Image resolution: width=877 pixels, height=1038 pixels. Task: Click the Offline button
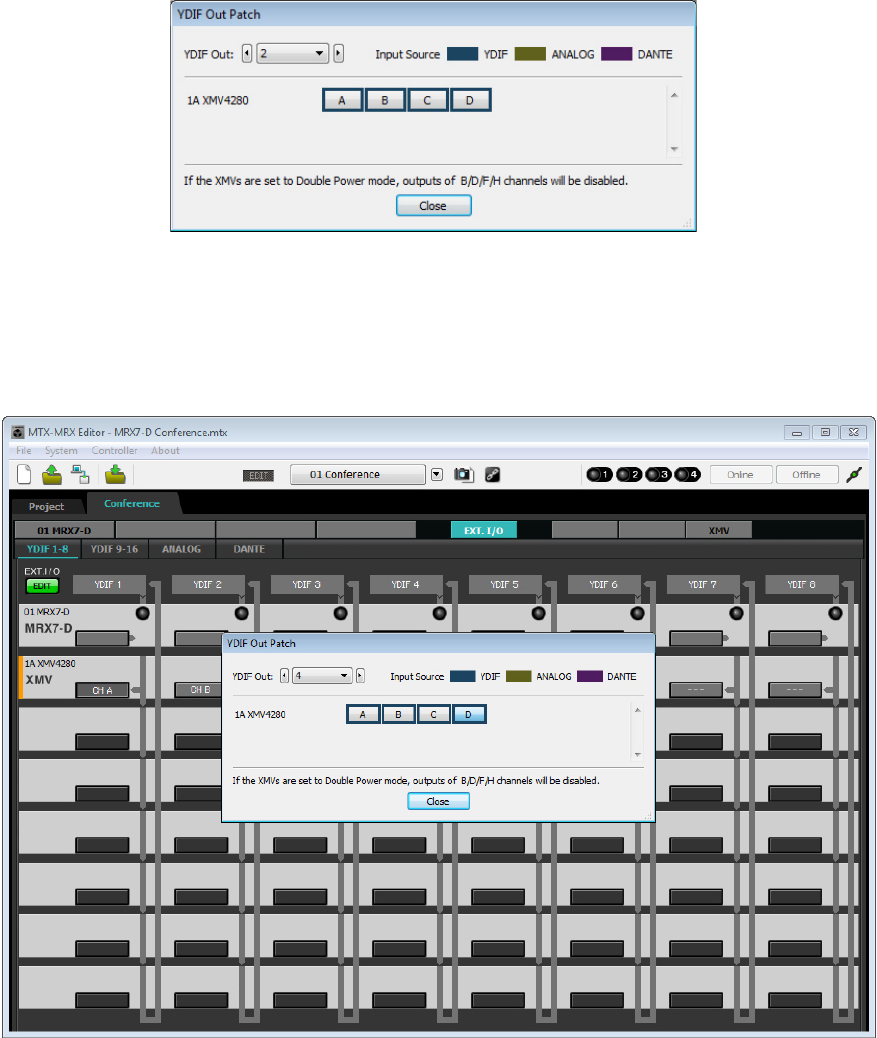(806, 475)
